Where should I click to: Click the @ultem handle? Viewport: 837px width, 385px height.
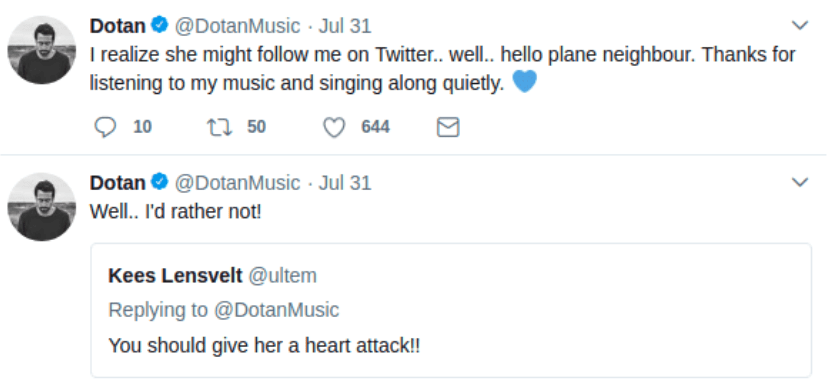click(x=282, y=276)
